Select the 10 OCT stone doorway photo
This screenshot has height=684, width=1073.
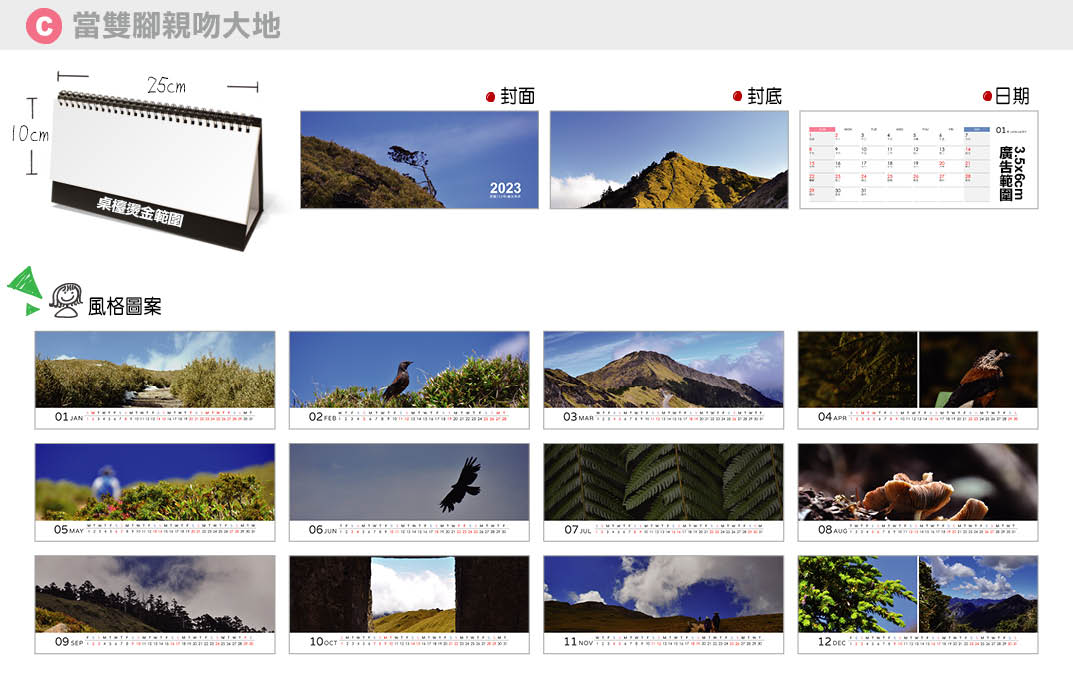point(409,594)
